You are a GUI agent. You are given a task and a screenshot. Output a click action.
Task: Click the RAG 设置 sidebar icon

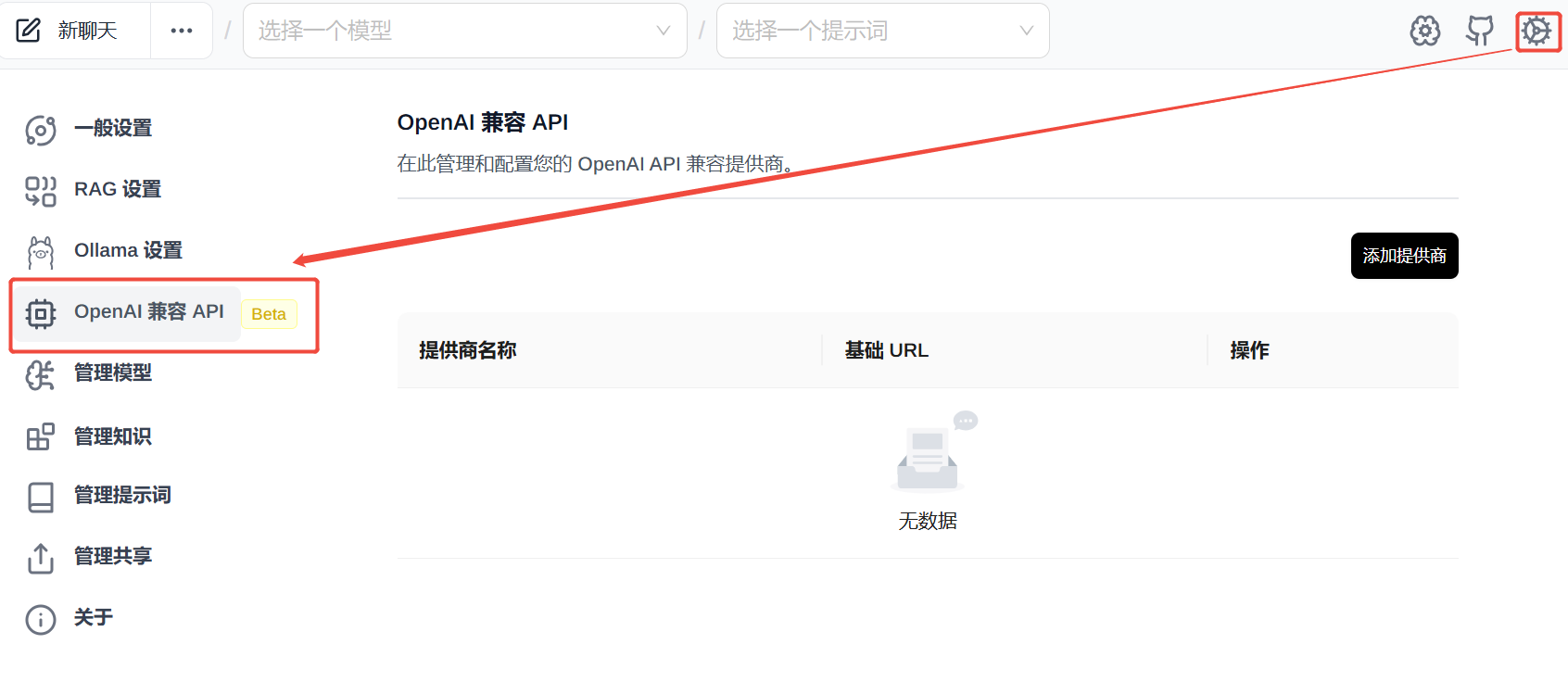(41, 190)
